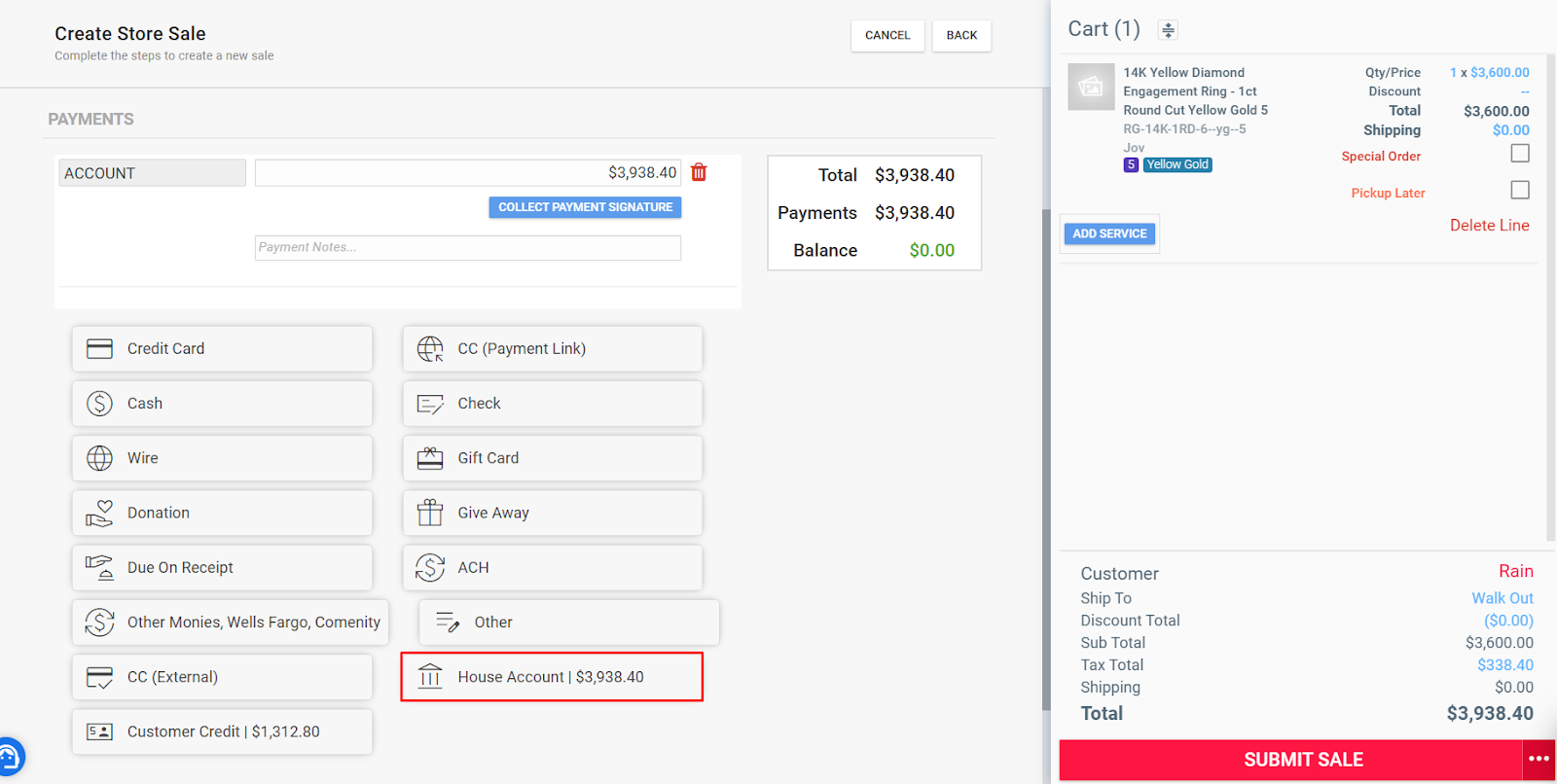Image resolution: width=1557 pixels, height=784 pixels.
Task: Cancel the store sale
Action: 887,35
